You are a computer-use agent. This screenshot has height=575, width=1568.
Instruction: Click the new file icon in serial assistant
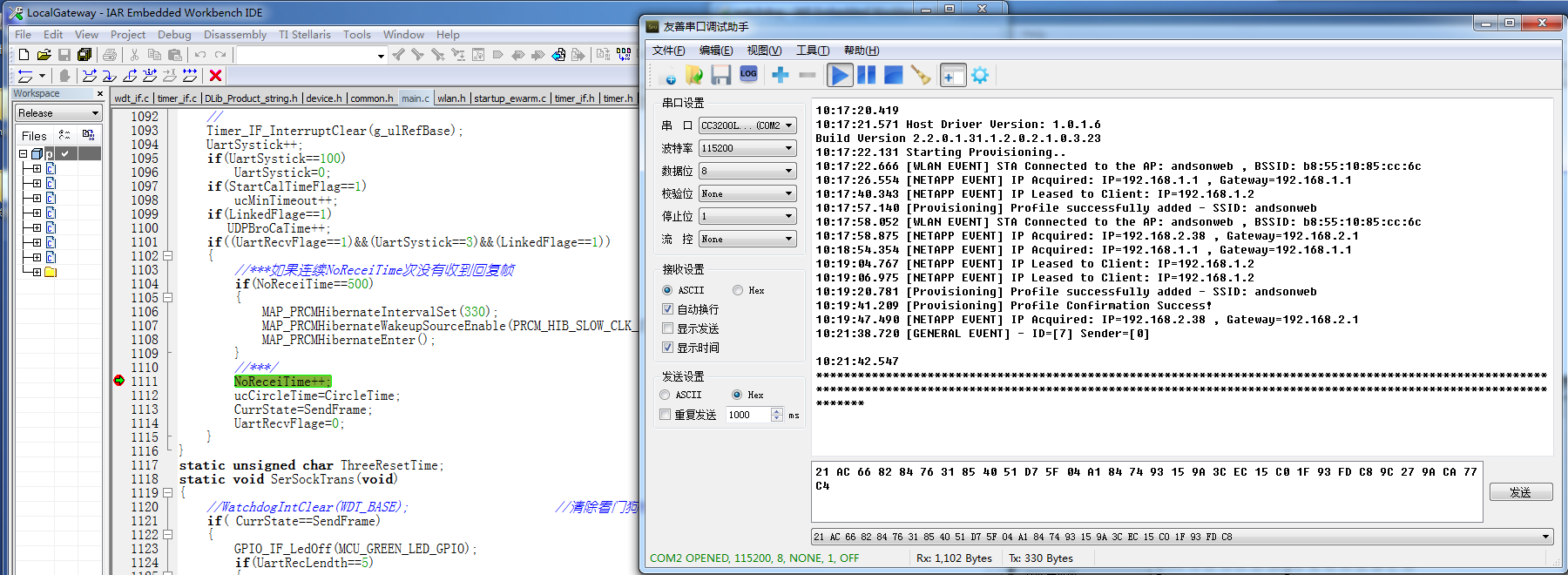pyautogui.click(x=669, y=76)
